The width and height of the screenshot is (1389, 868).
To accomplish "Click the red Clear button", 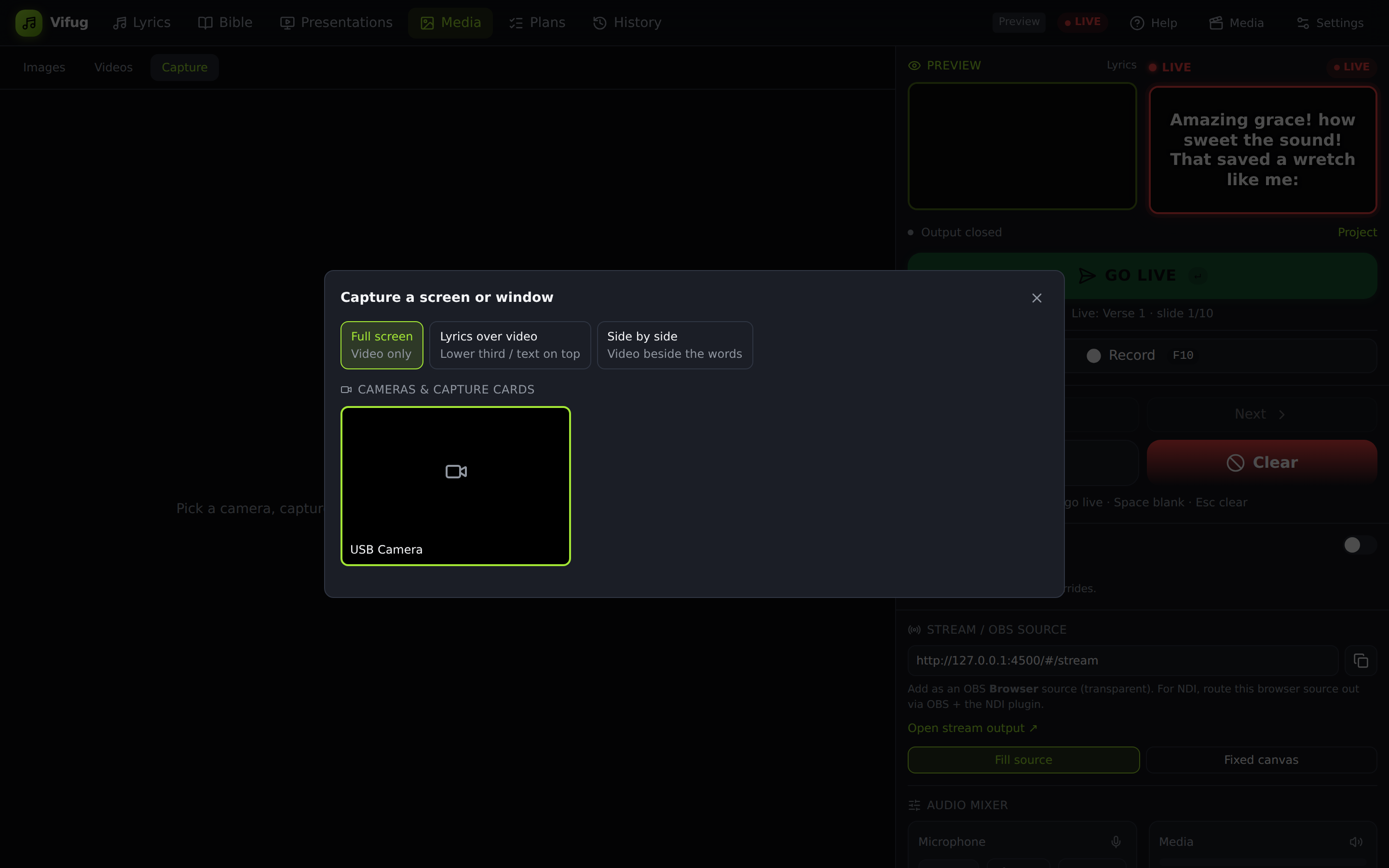I will point(1262,462).
